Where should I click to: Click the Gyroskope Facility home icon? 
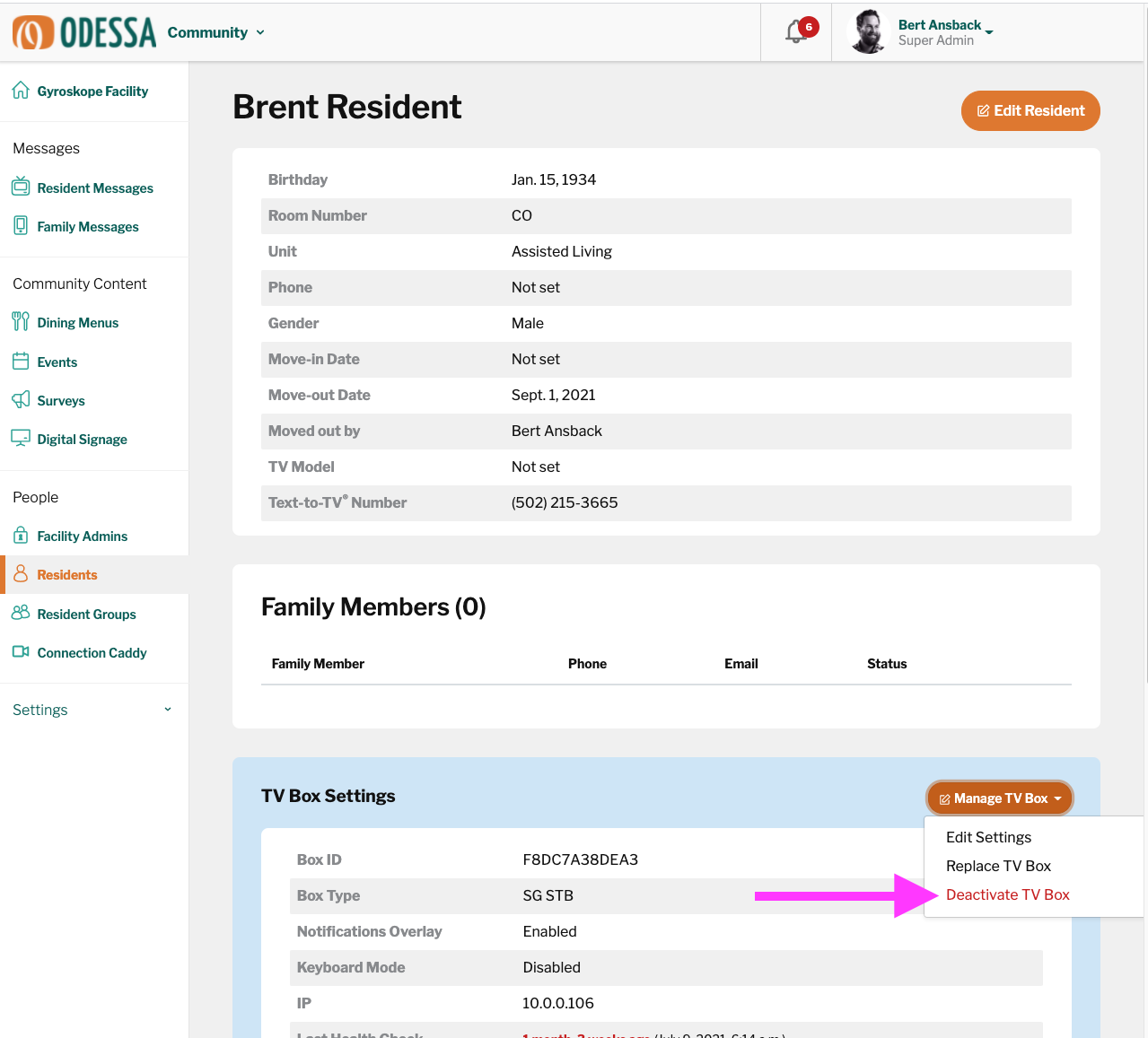21,91
